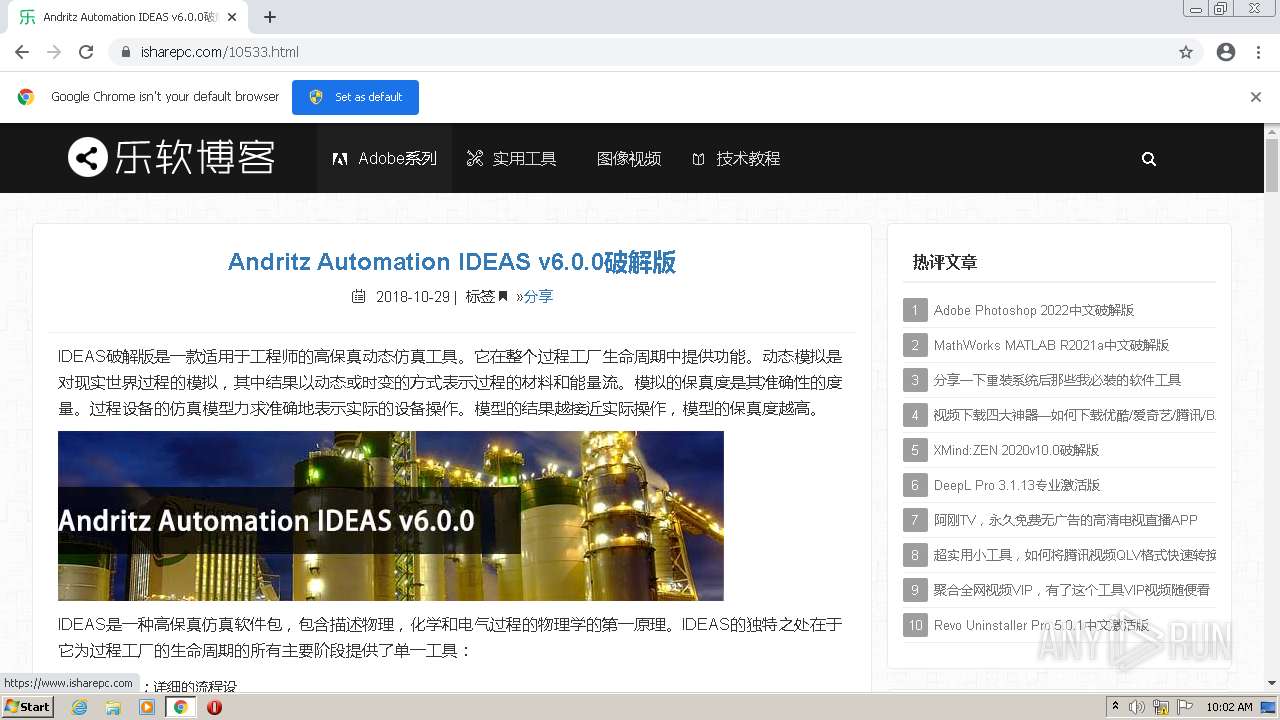Image resolution: width=1280 pixels, height=720 pixels.
Task: Click the vertical scrollbar thumb
Action: [1272, 165]
